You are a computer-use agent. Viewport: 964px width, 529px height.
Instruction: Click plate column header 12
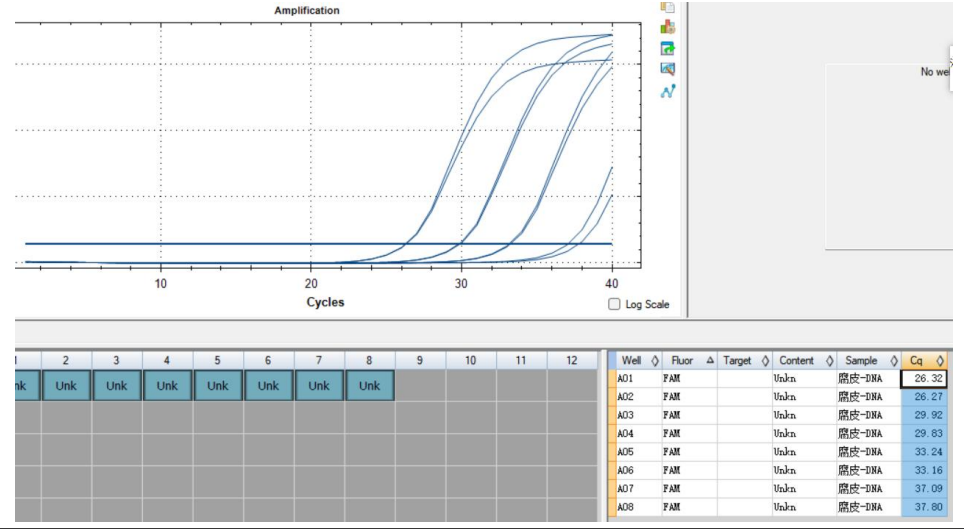[572, 360]
